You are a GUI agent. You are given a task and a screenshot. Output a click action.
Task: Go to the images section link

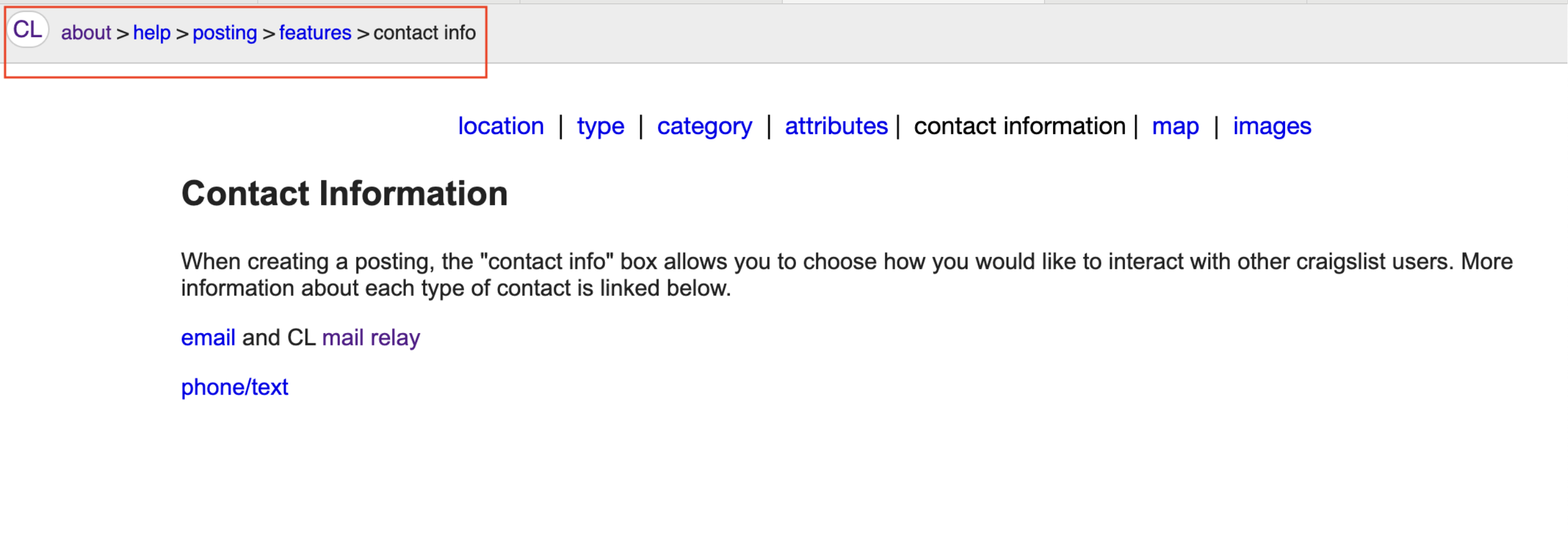point(1272,127)
